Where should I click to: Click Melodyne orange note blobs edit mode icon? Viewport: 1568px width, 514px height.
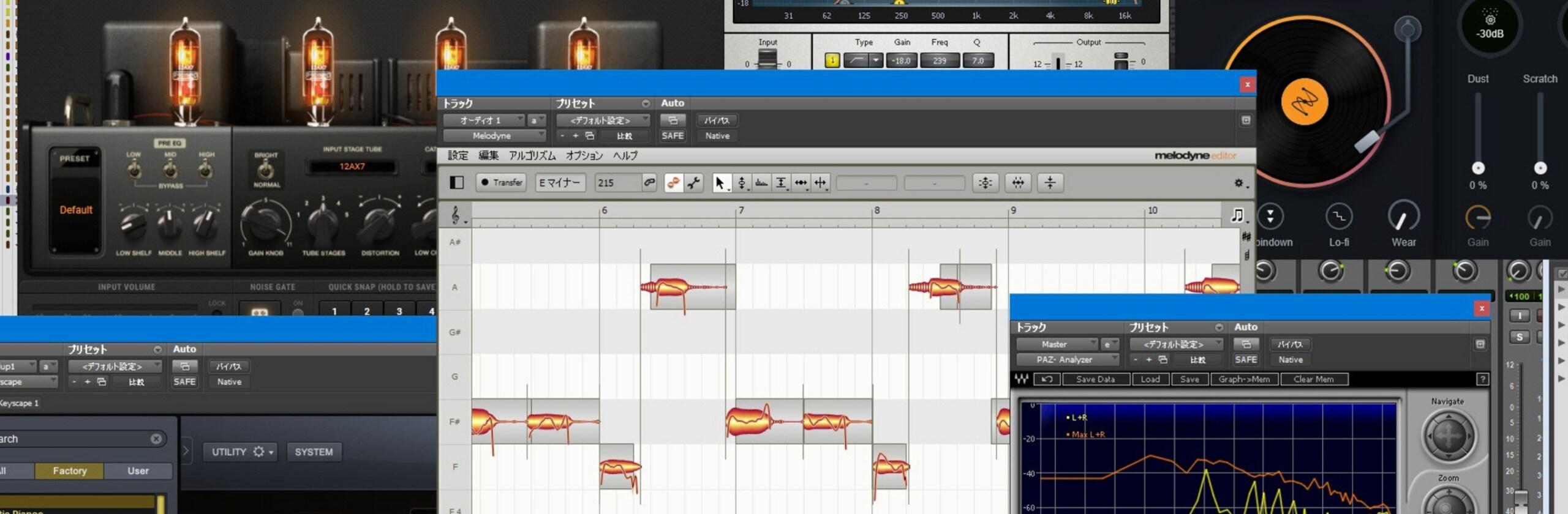point(674,183)
